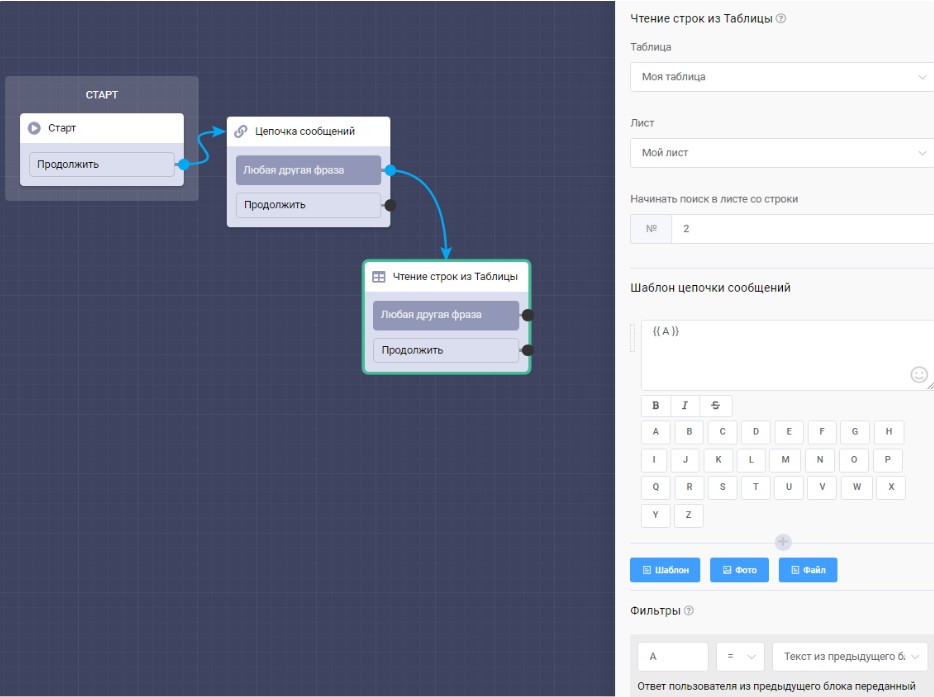Click the Start node play icon
Image resolution: width=934 pixels, height=697 pixels.
tap(35, 128)
